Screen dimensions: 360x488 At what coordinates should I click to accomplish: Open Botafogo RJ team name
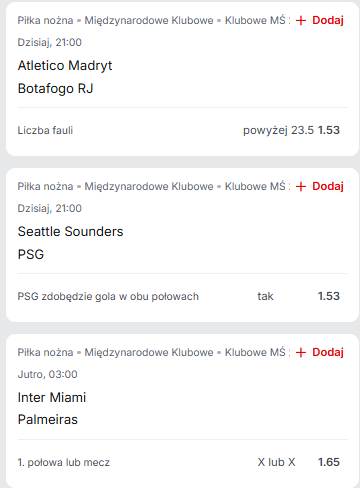(x=55, y=89)
